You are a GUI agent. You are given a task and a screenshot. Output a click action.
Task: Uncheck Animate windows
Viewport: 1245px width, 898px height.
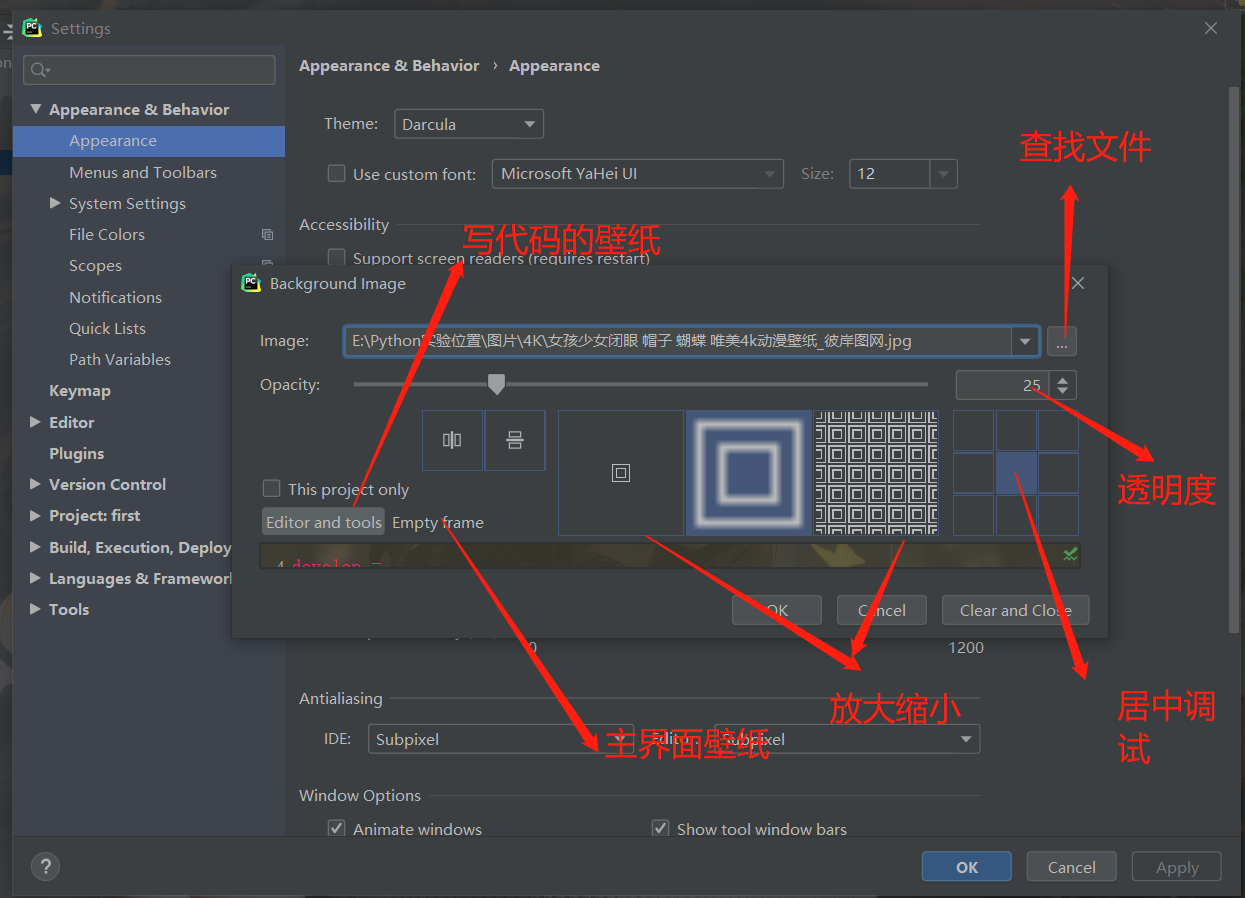pyautogui.click(x=337, y=828)
